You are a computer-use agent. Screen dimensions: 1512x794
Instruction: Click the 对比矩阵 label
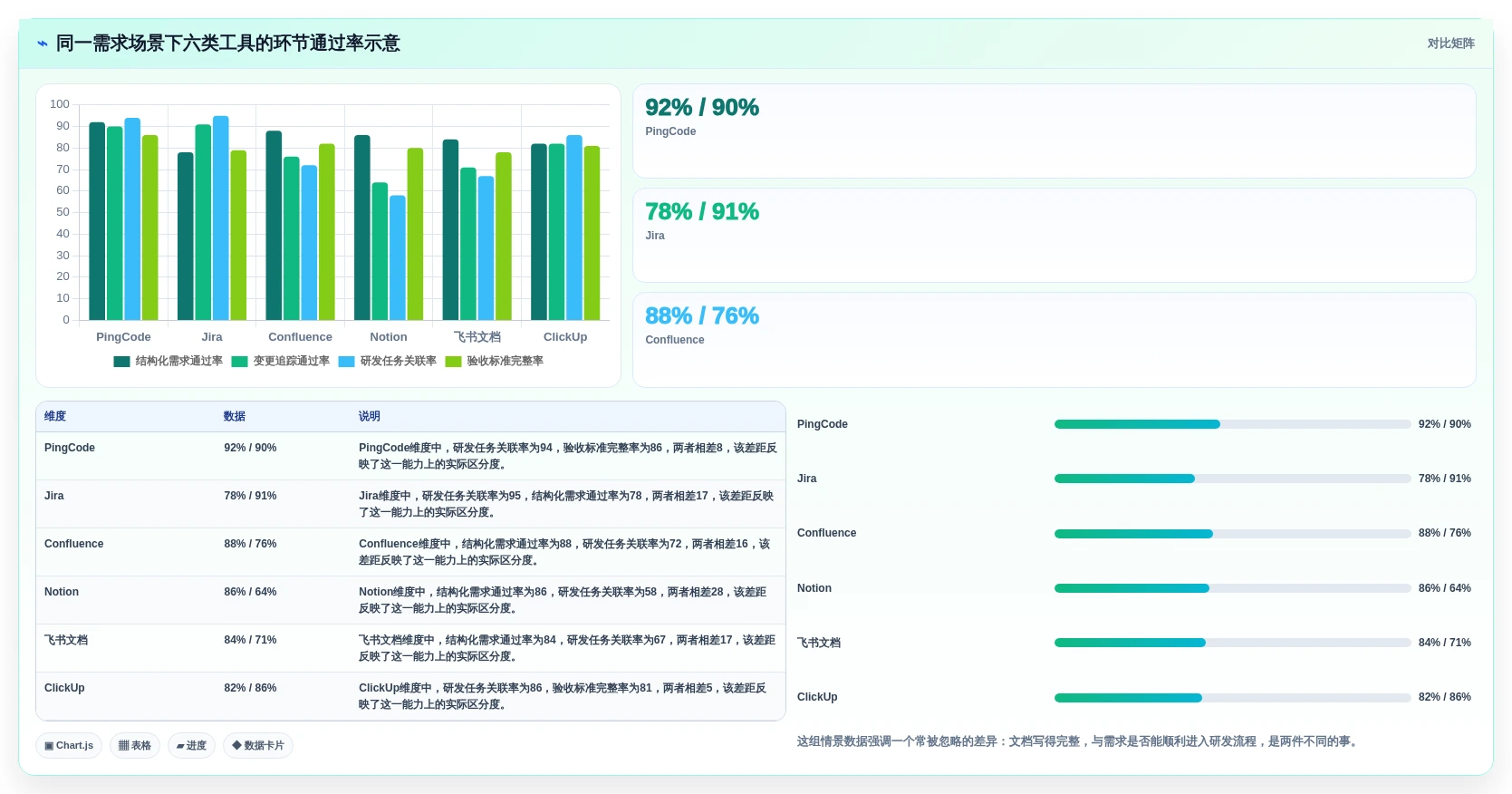(x=1450, y=44)
